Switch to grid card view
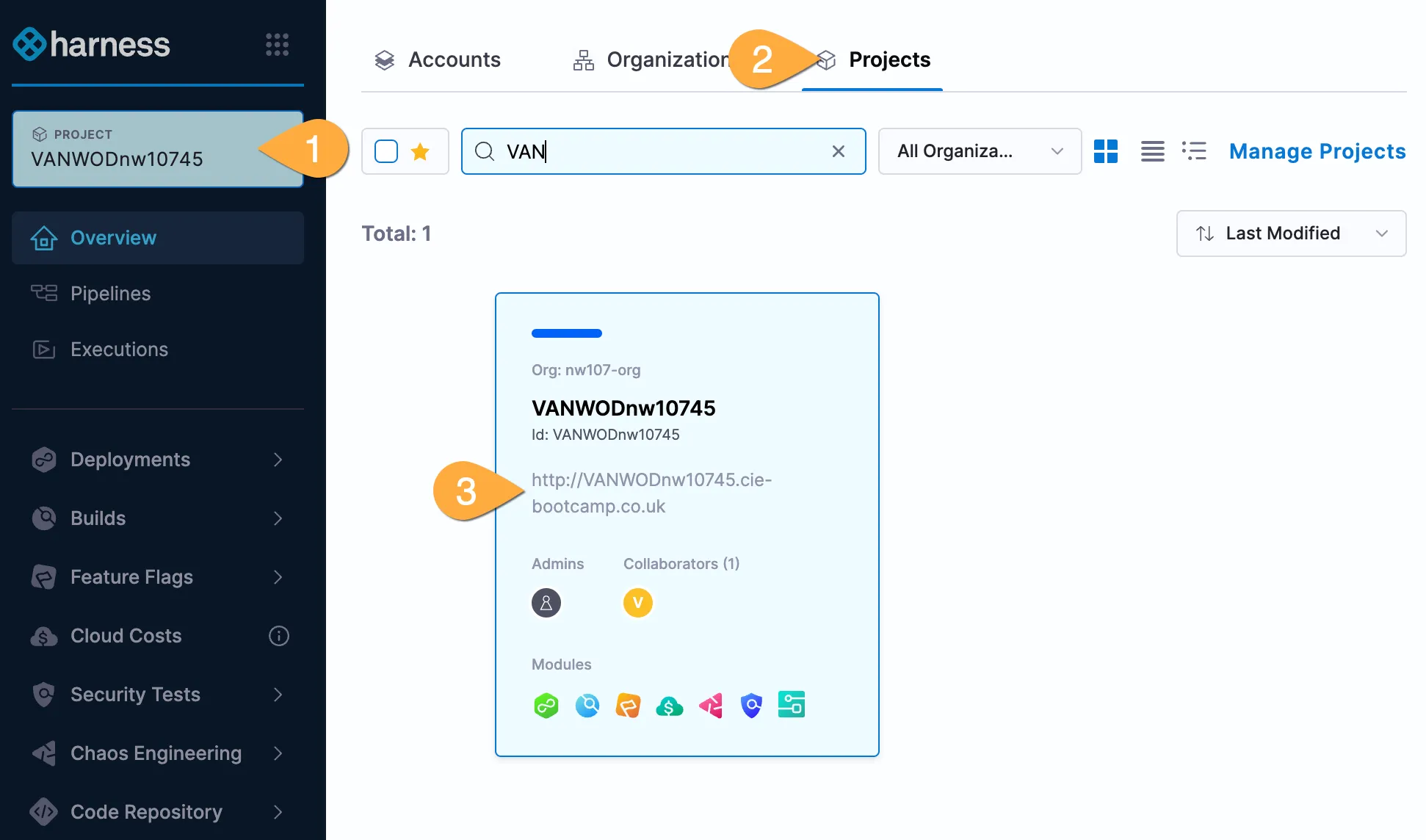Image resolution: width=1426 pixels, height=840 pixels. [1105, 151]
